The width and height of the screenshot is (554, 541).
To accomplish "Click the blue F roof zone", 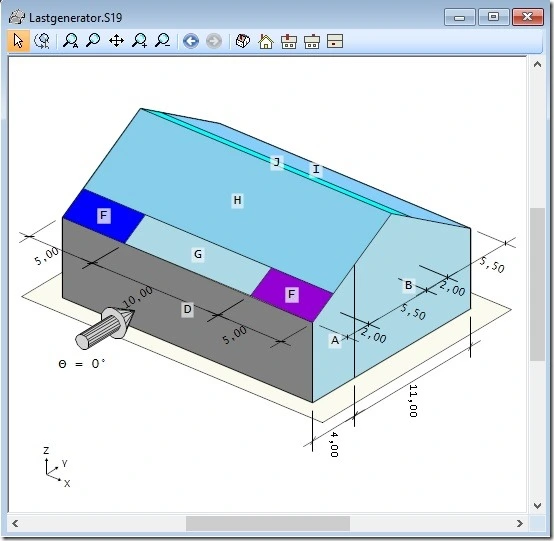I will pos(104,215).
